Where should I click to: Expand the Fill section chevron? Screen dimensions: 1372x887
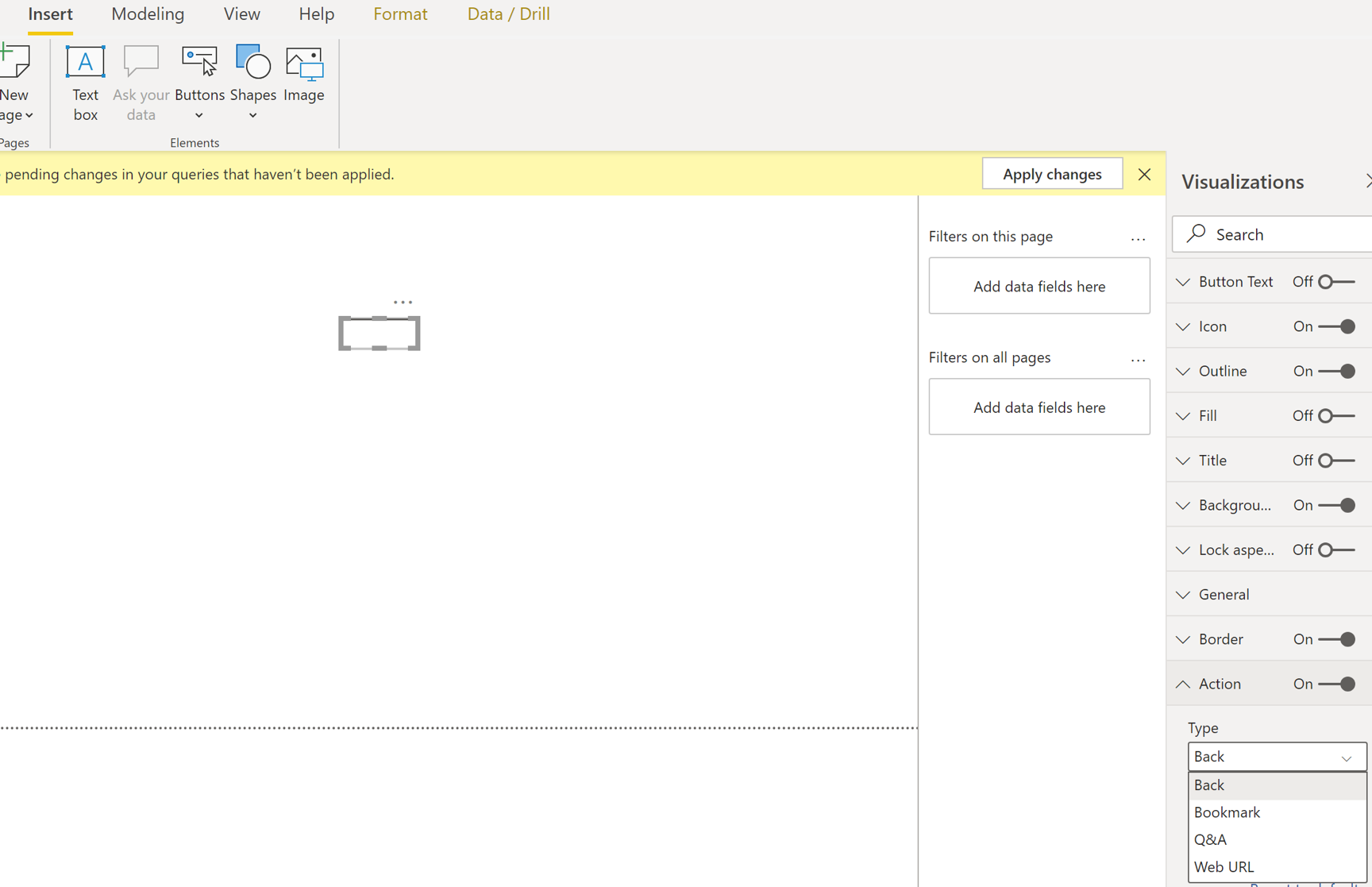[x=1183, y=416]
